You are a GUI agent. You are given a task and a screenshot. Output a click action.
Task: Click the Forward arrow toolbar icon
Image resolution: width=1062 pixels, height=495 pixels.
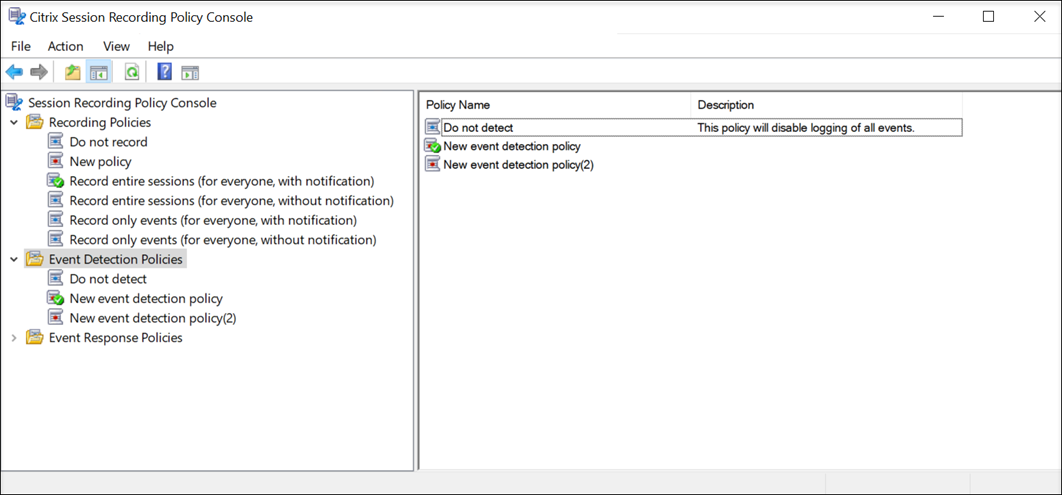[x=39, y=72]
